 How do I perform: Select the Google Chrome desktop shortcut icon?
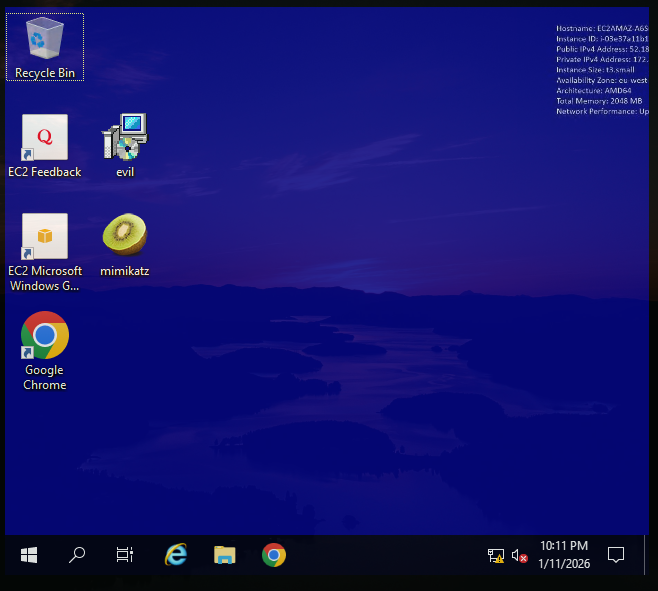[45, 336]
